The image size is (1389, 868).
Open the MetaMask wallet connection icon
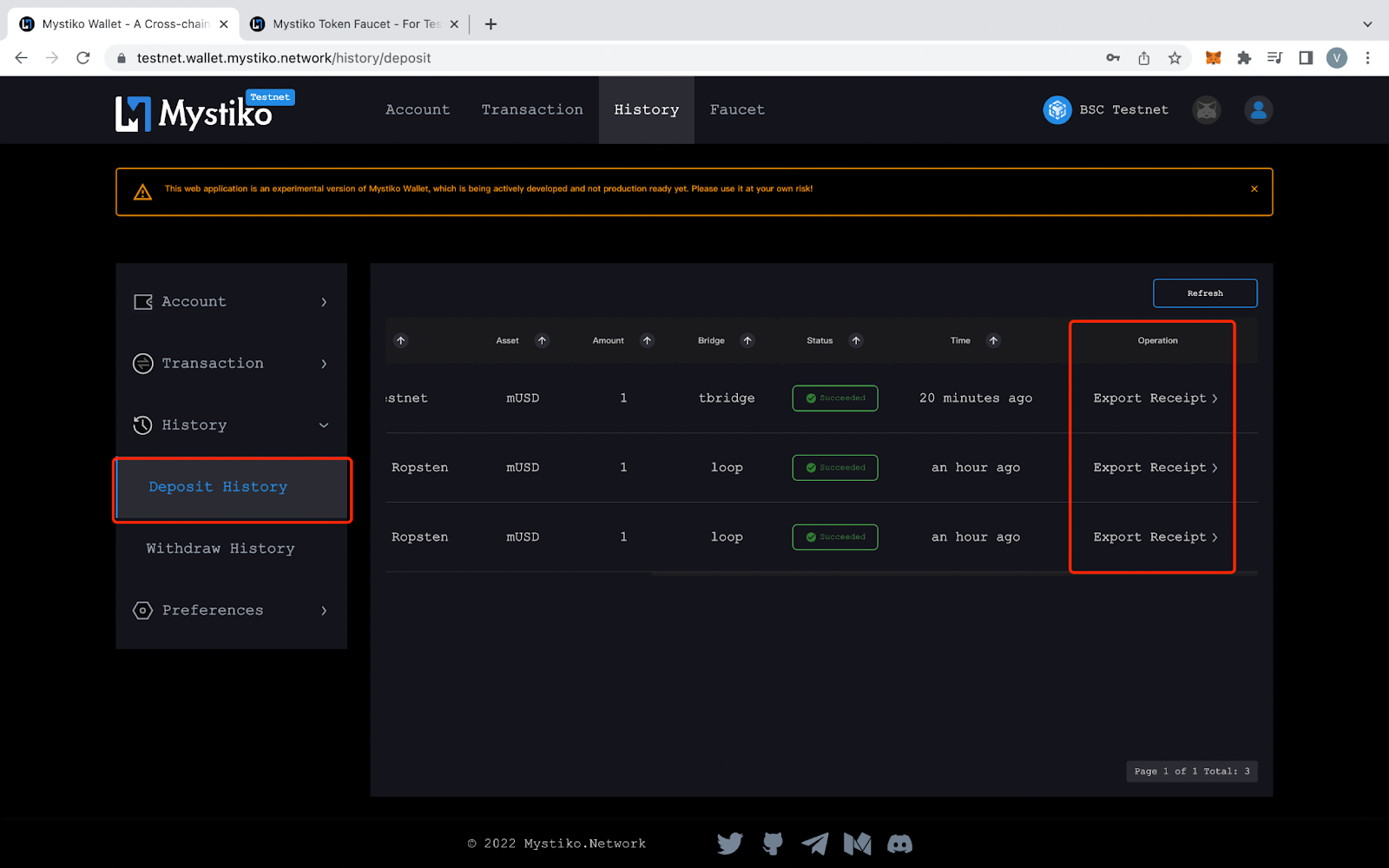pyautogui.click(x=1207, y=110)
